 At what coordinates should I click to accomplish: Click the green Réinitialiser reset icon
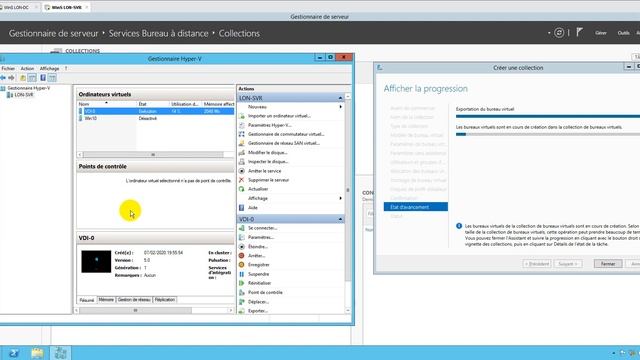(x=242, y=283)
